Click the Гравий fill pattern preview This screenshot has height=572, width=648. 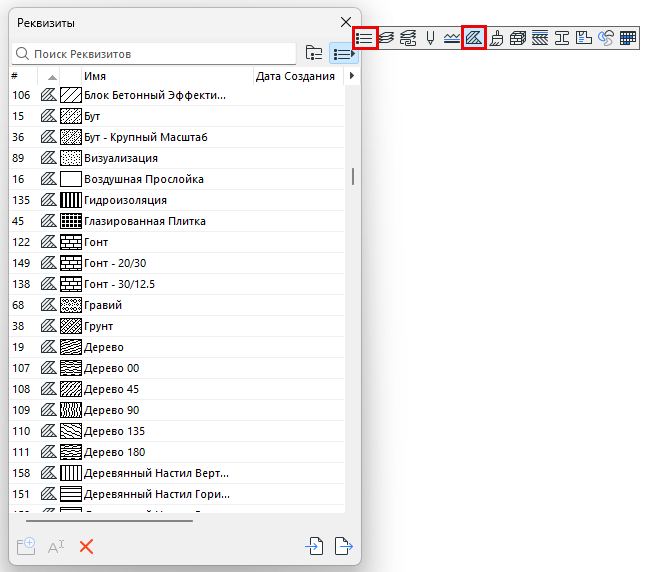[x=71, y=305]
